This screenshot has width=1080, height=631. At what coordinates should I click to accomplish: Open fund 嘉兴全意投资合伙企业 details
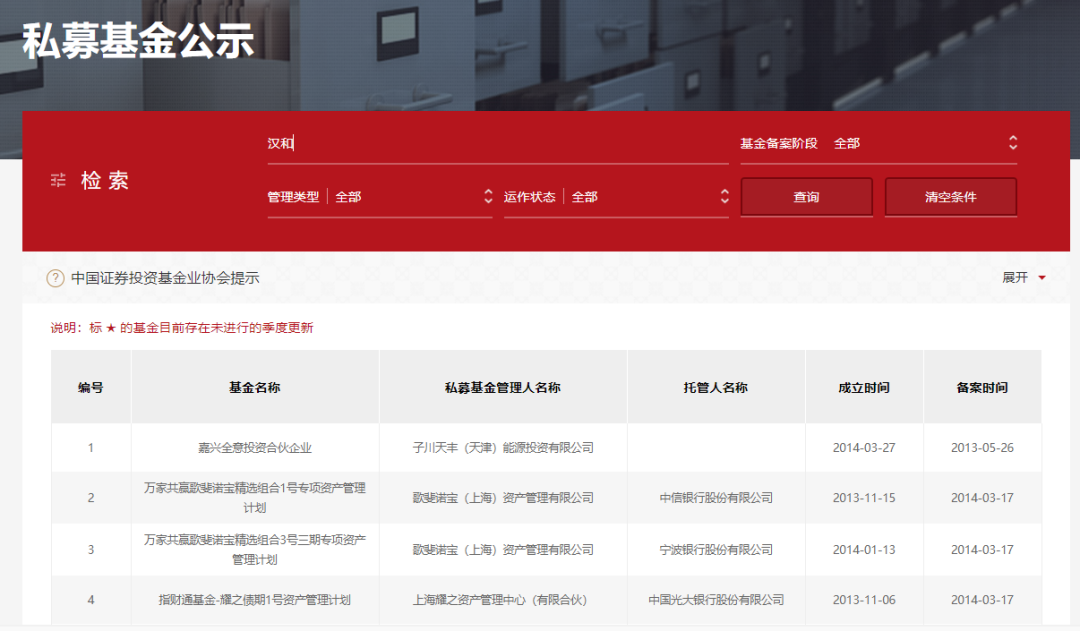(254, 448)
